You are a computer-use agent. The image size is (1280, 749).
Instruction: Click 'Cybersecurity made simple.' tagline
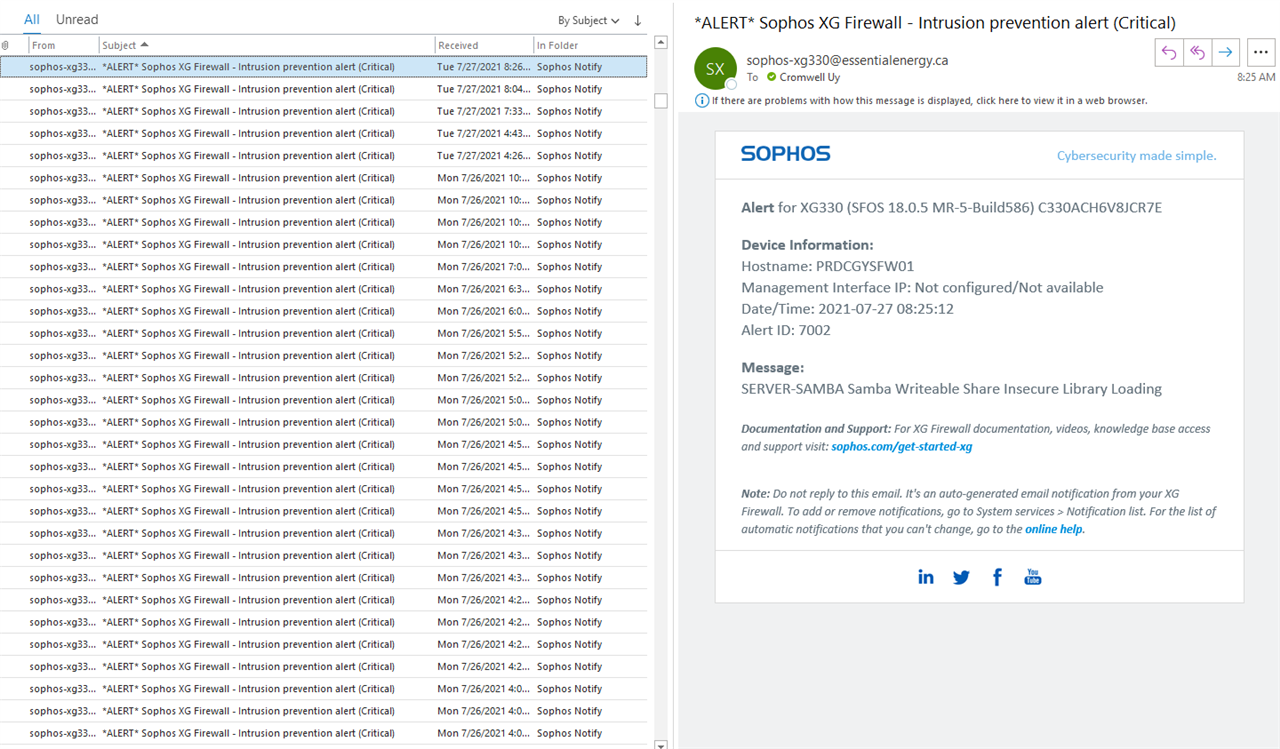tap(1137, 155)
